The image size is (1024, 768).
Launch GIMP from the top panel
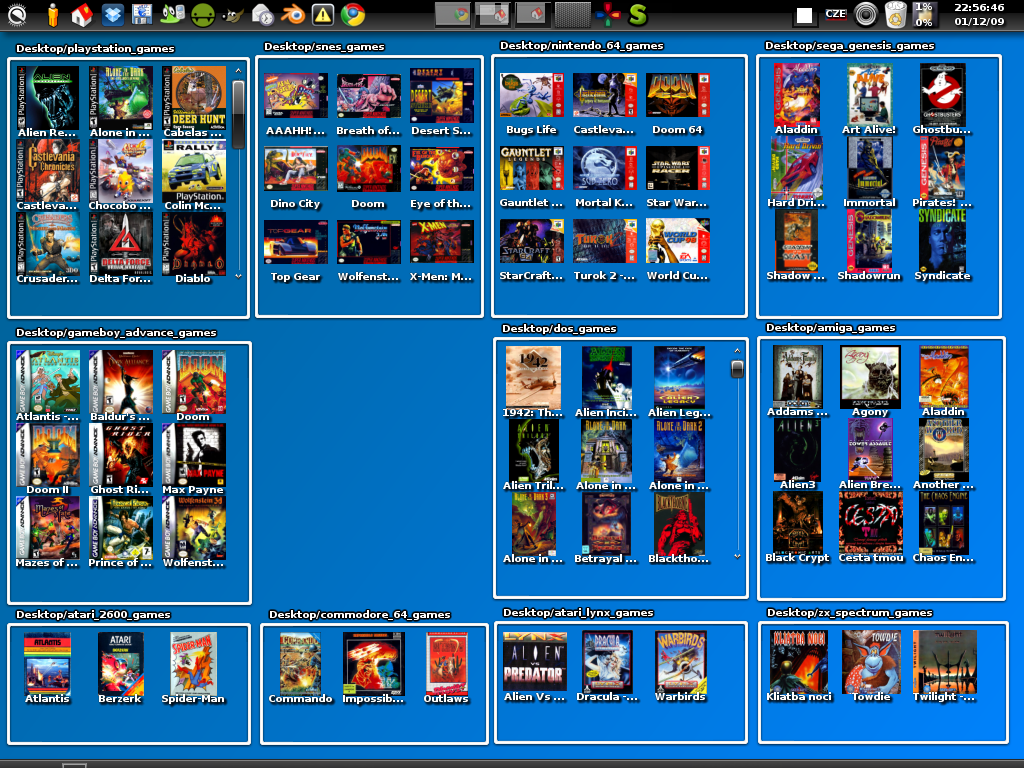pyautogui.click(x=232, y=14)
